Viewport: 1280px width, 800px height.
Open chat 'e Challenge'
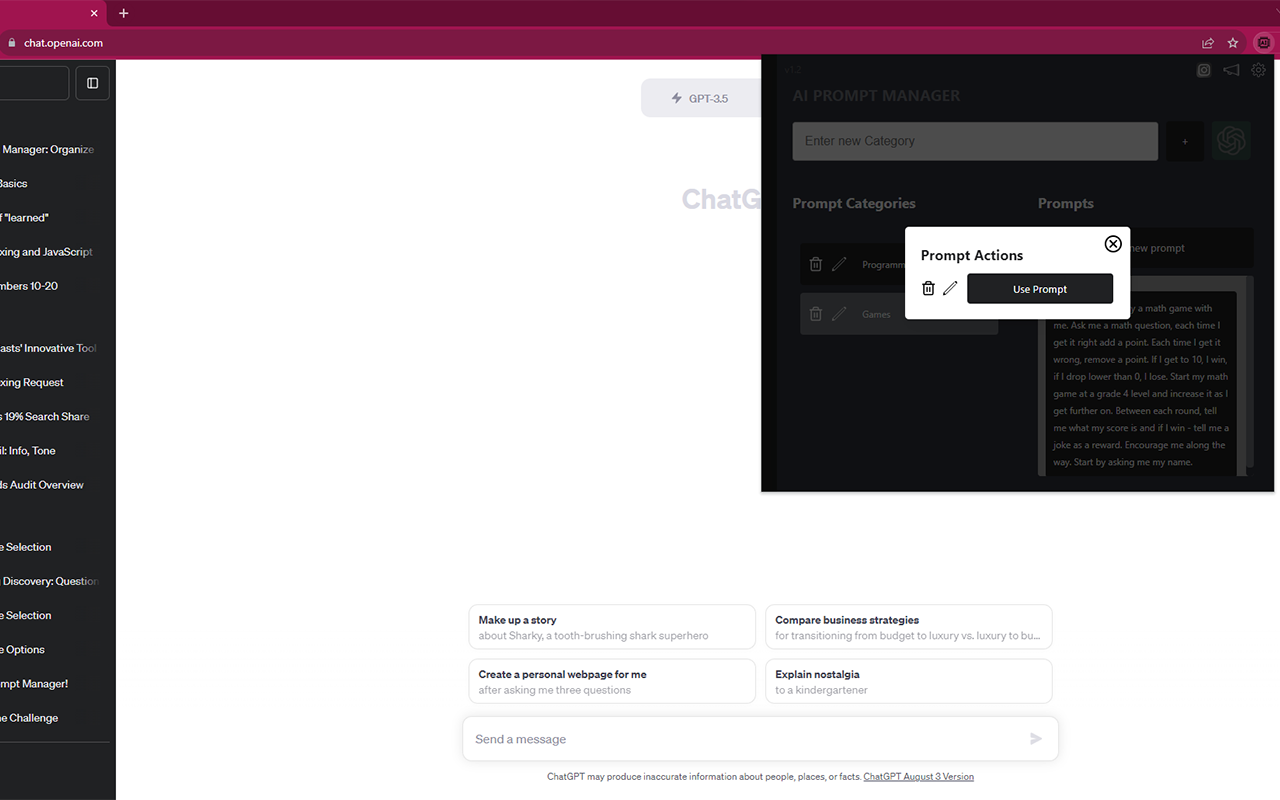coord(29,718)
